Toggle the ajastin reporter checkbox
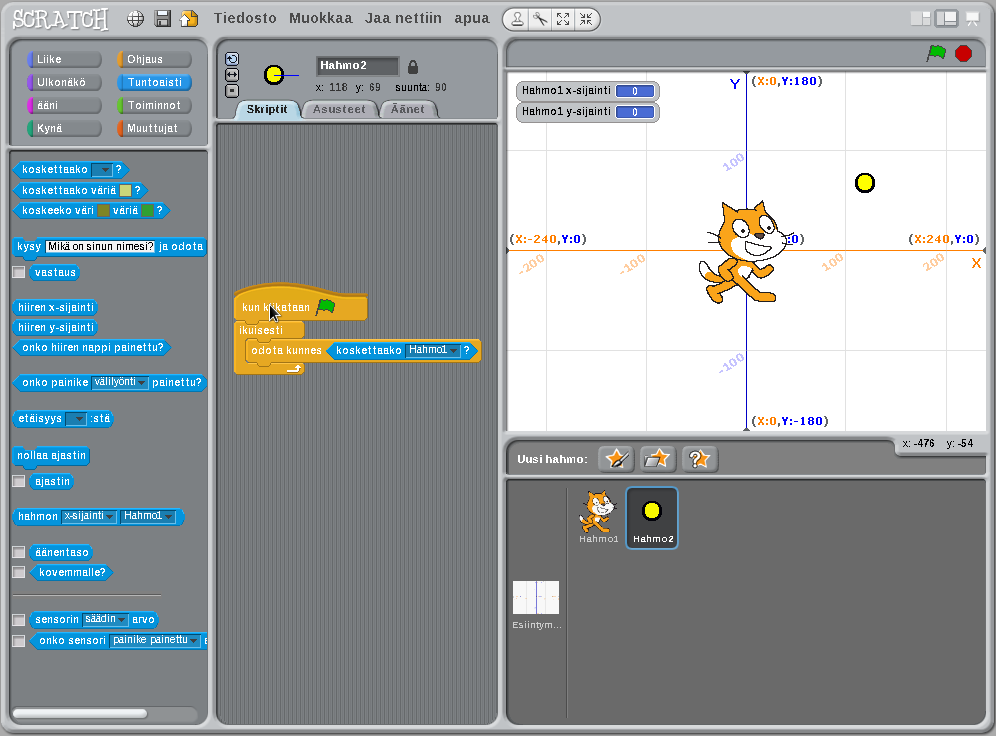Screen dimensions: 996x736 19,481
